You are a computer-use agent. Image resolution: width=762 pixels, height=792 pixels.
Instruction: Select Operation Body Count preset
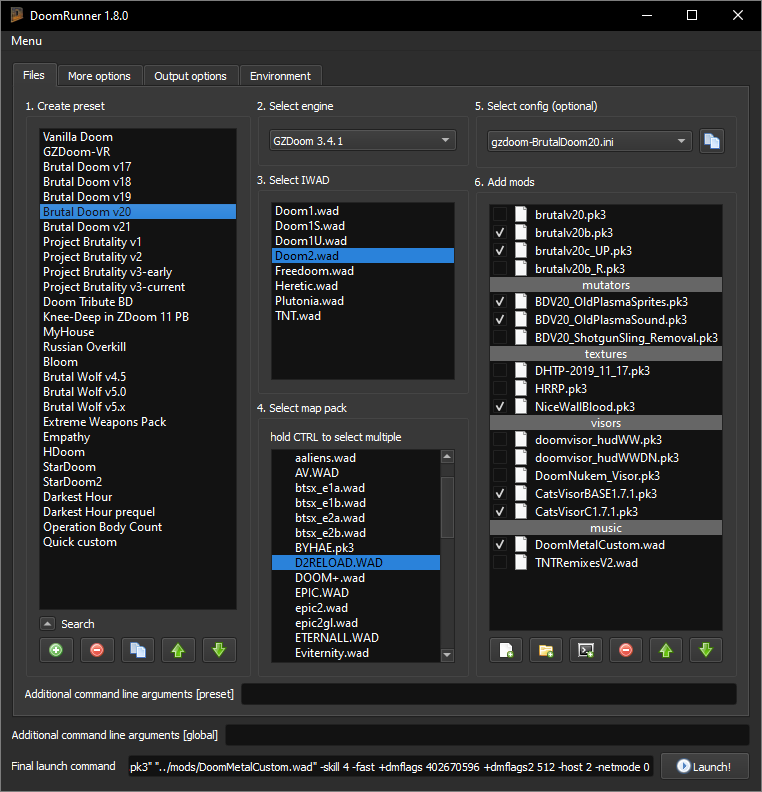pyautogui.click(x=138, y=526)
